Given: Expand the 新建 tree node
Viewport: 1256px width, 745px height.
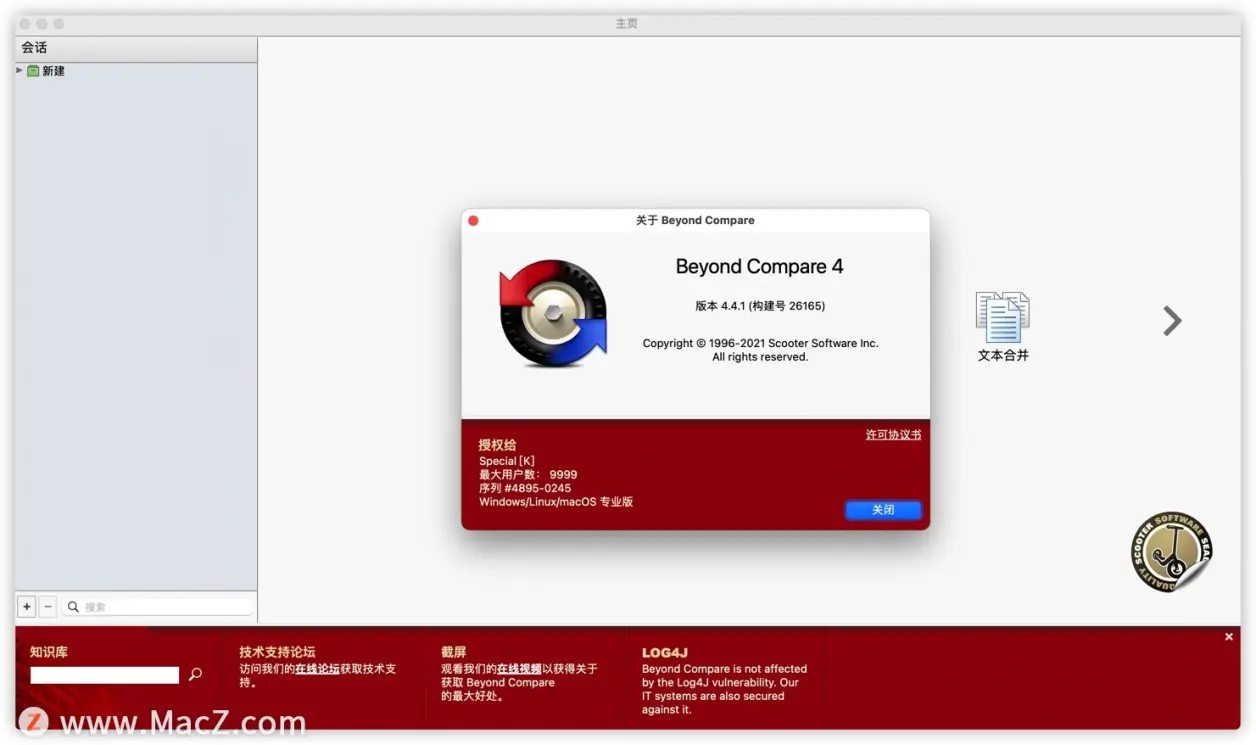Looking at the screenshot, I should pyautogui.click(x=19, y=70).
